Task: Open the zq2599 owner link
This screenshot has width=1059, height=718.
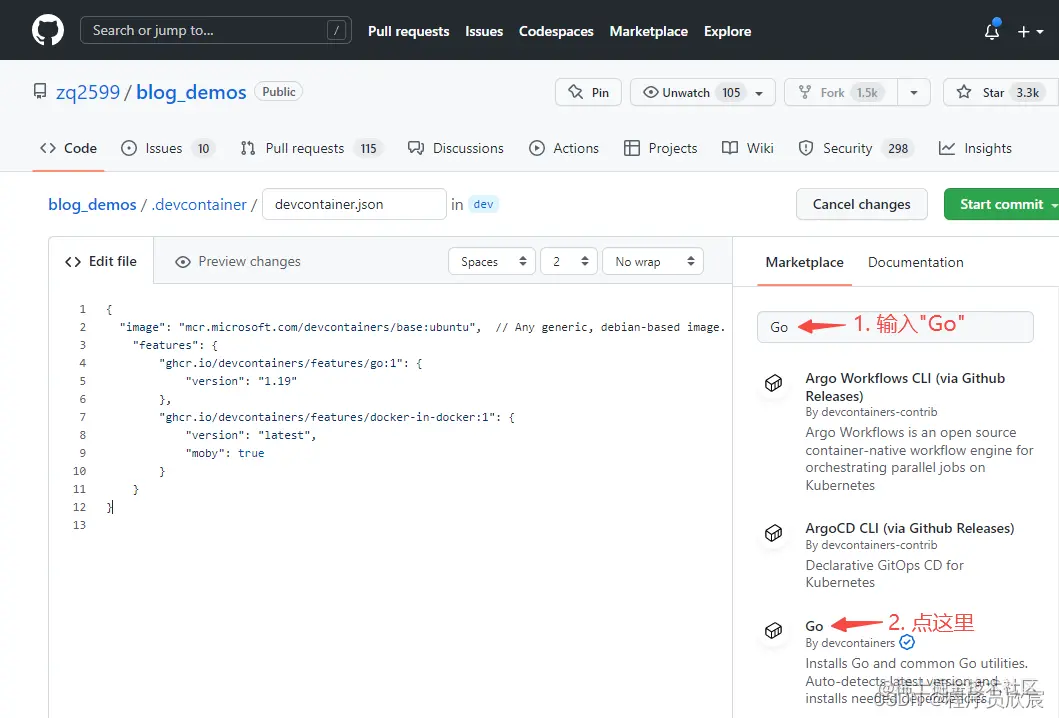Action: point(88,92)
